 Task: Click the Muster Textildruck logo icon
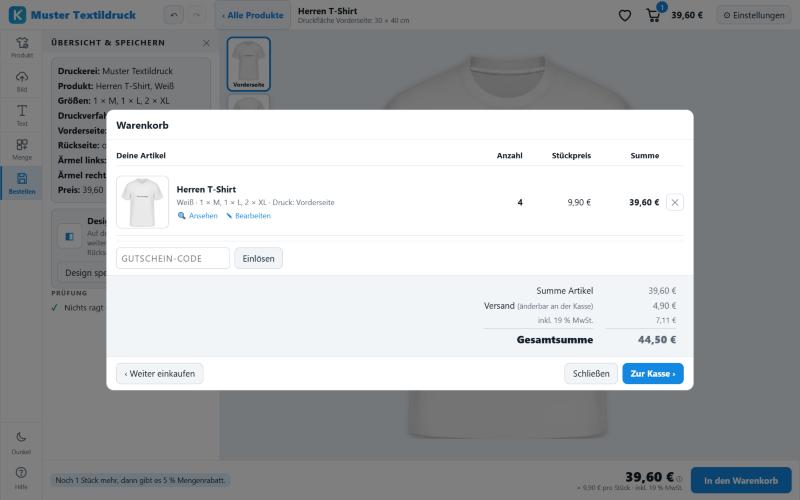click(x=17, y=15)
